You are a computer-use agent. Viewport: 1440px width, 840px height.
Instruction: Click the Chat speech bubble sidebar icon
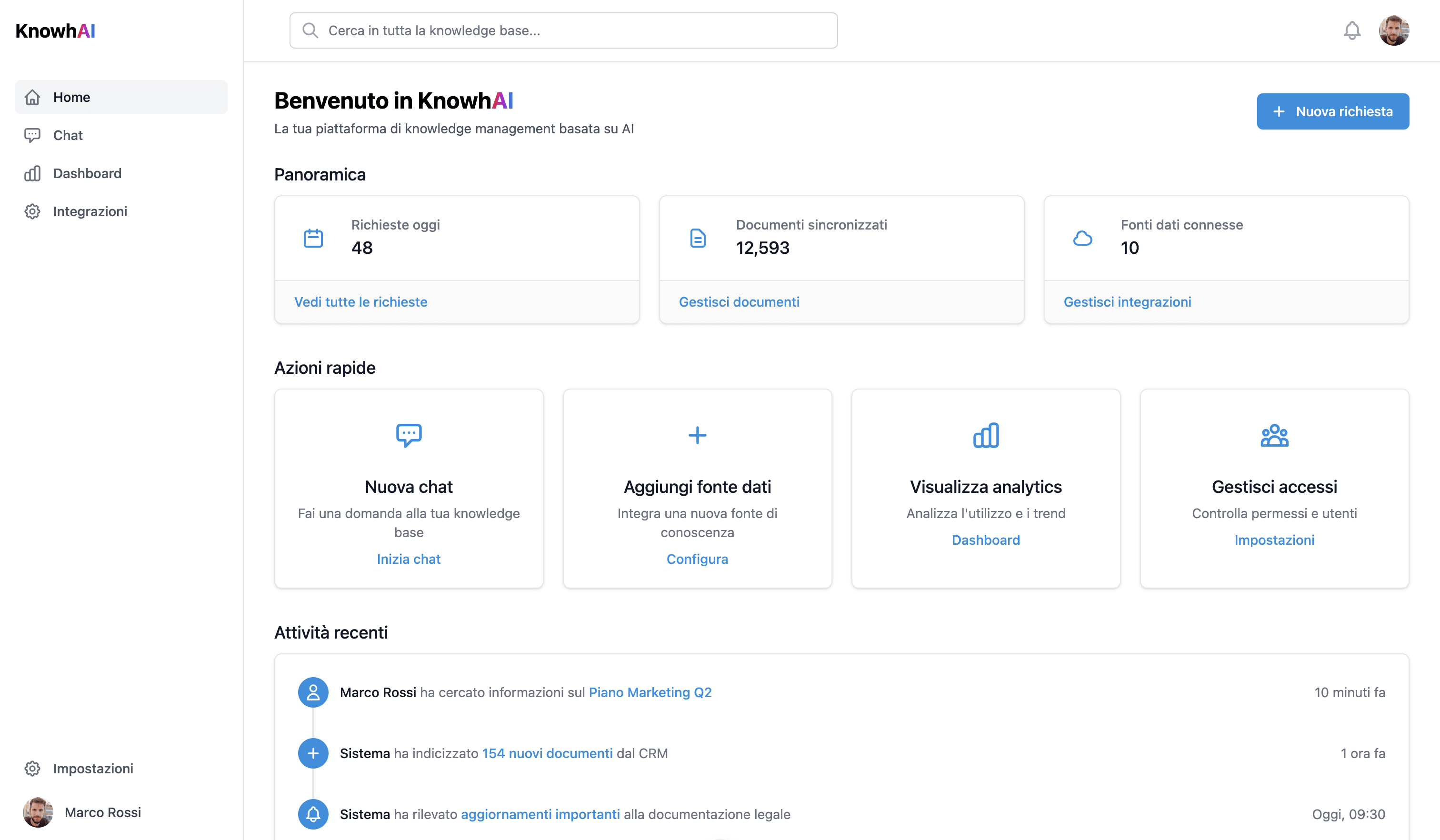click(32, 135)
